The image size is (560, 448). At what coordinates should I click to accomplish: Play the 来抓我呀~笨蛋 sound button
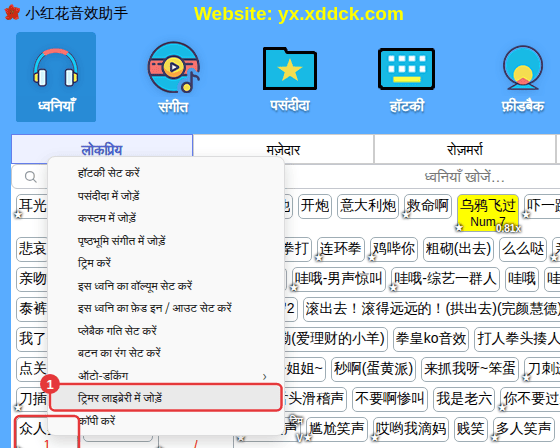pos(469,369)
